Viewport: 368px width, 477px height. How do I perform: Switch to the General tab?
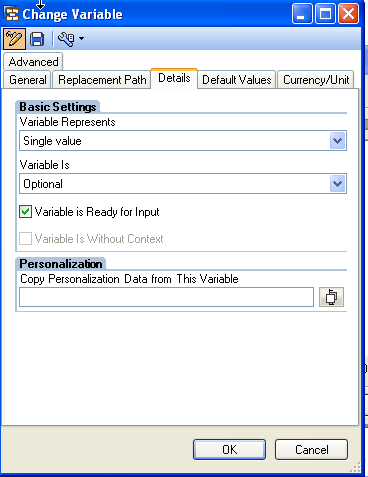(x=28, y=80)
